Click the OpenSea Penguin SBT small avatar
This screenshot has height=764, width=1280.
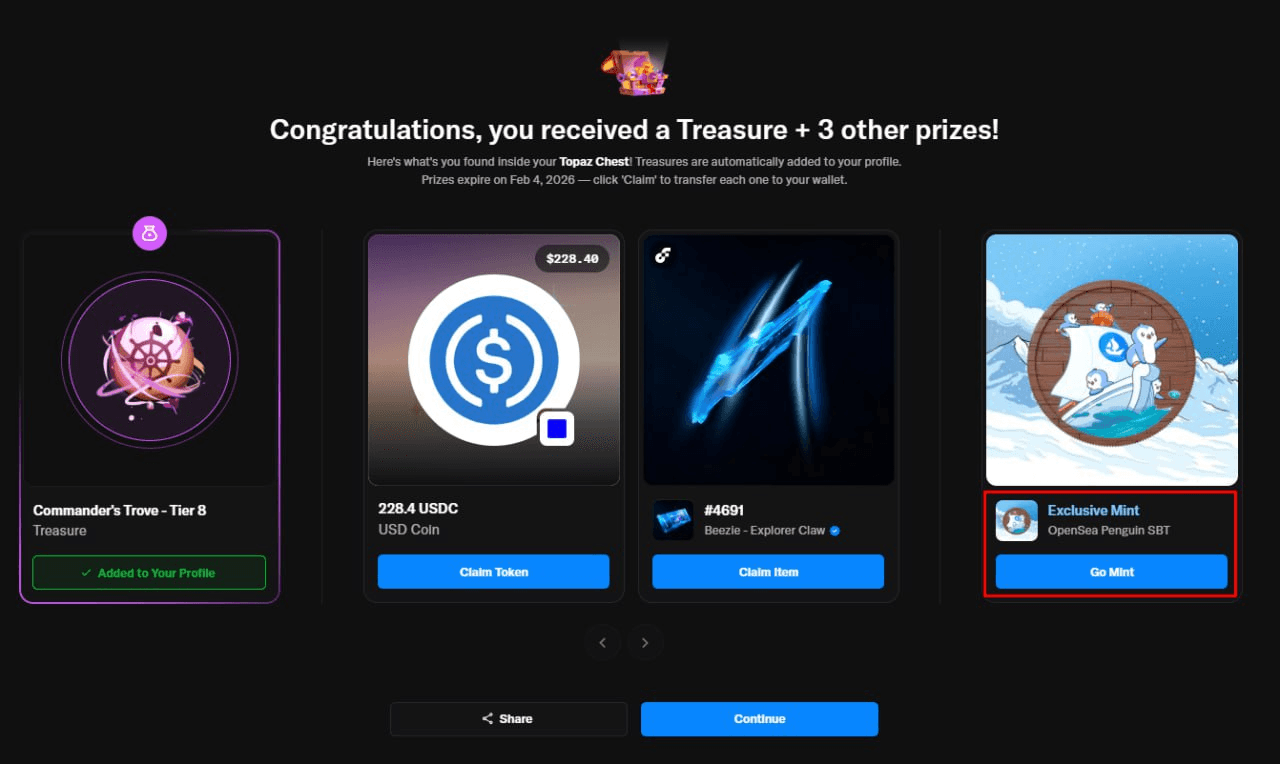[1016, 520]
